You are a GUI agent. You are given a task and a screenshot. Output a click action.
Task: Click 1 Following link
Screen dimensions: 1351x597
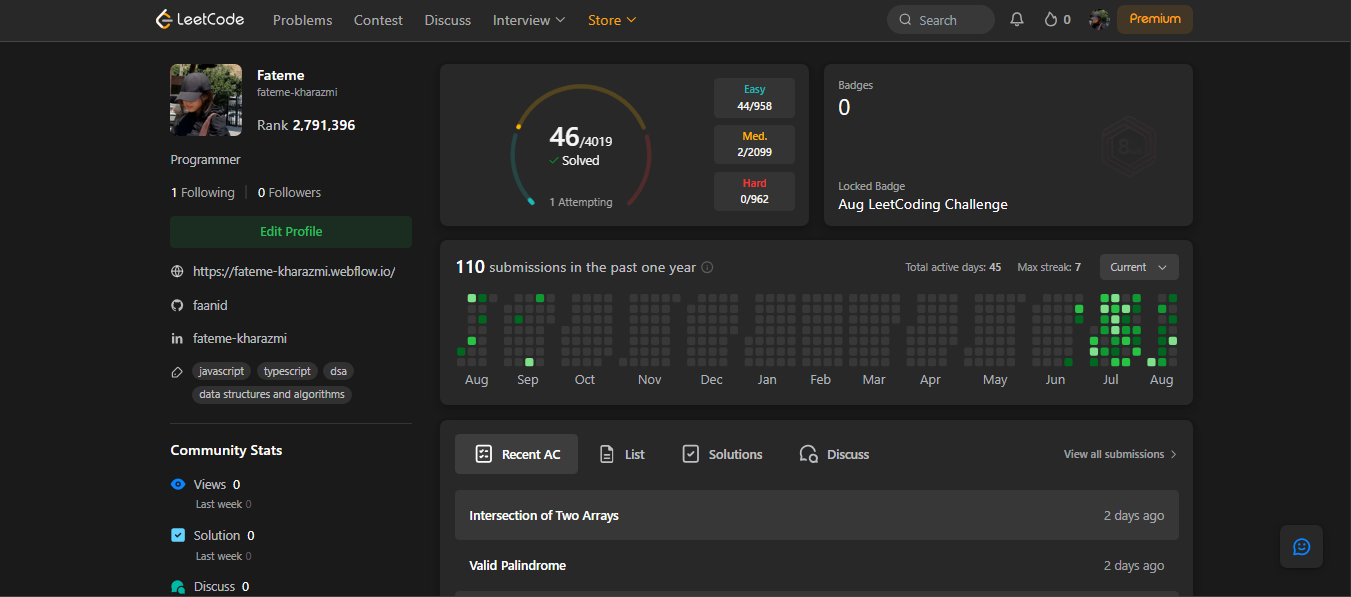tap(203, 193)
